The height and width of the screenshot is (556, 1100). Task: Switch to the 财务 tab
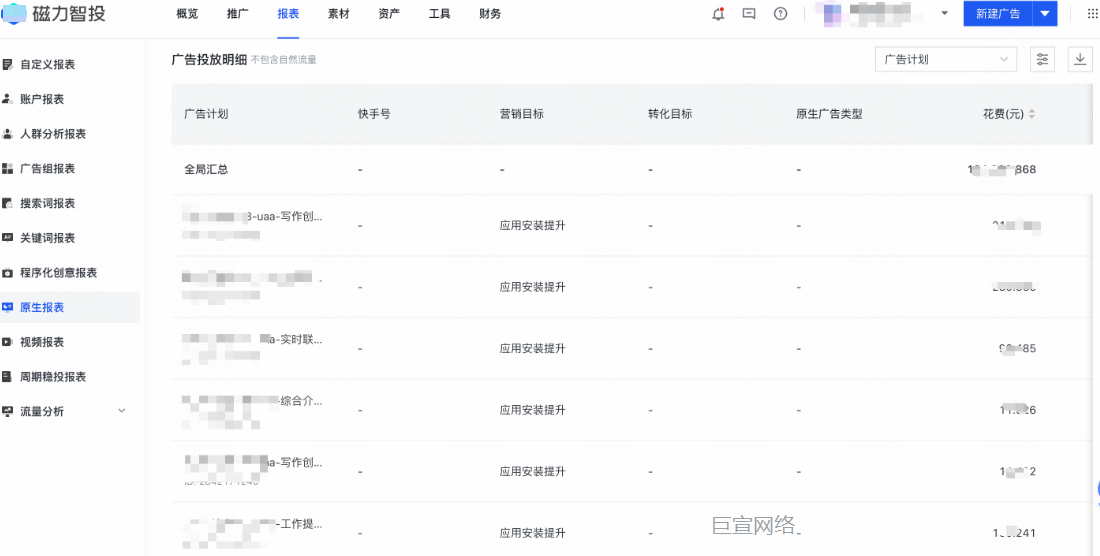490,14
